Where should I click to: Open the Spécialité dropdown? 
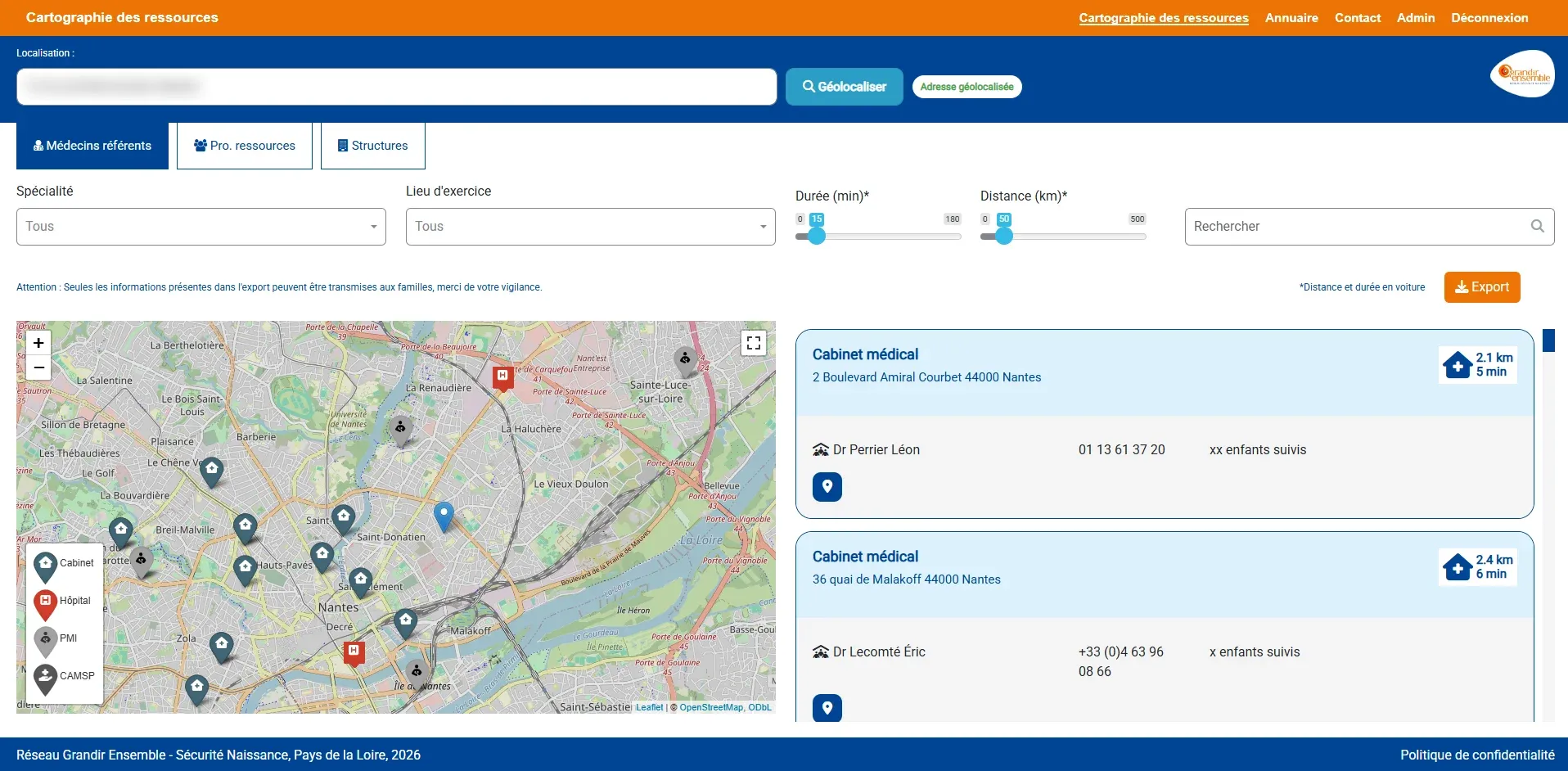(x=201, y=227)
